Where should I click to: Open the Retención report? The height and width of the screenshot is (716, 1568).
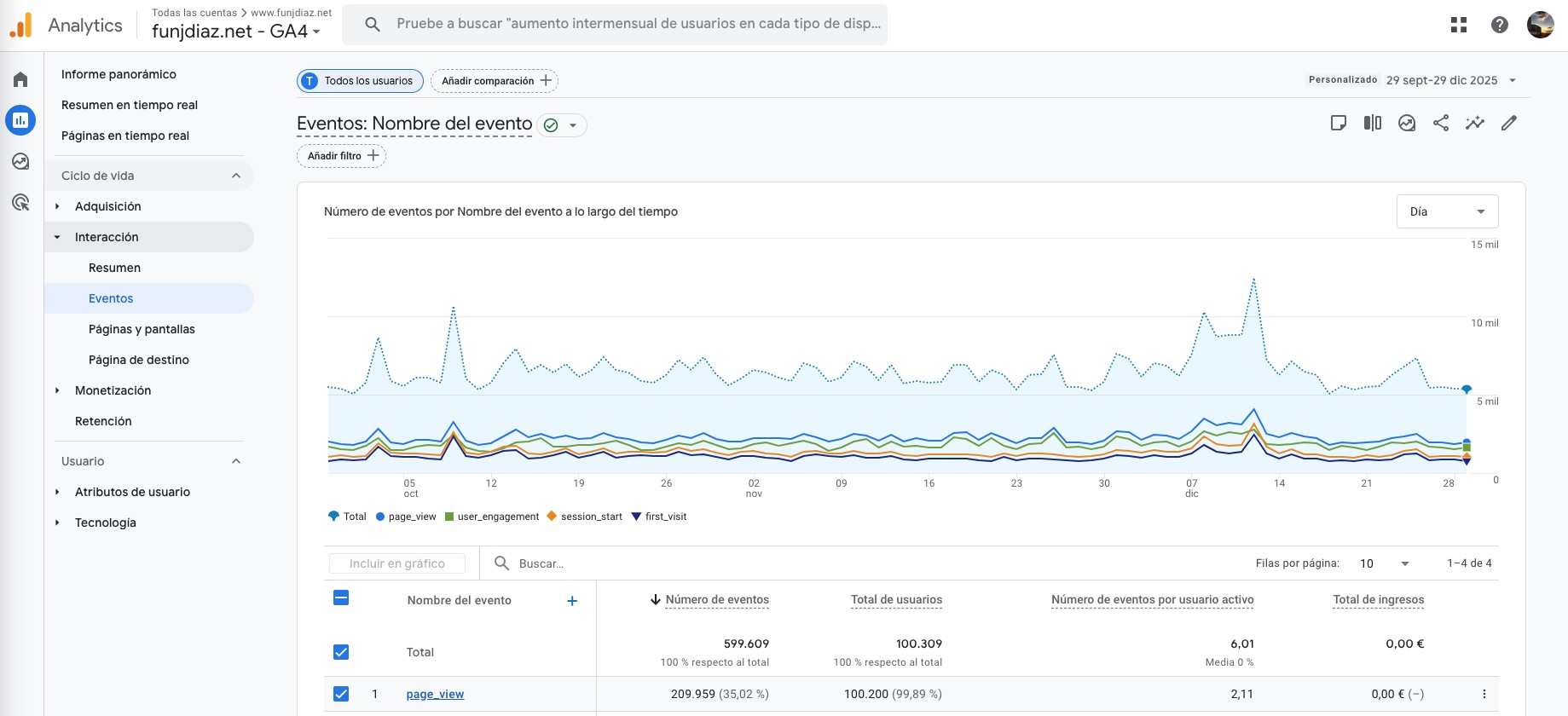point(103,421)
